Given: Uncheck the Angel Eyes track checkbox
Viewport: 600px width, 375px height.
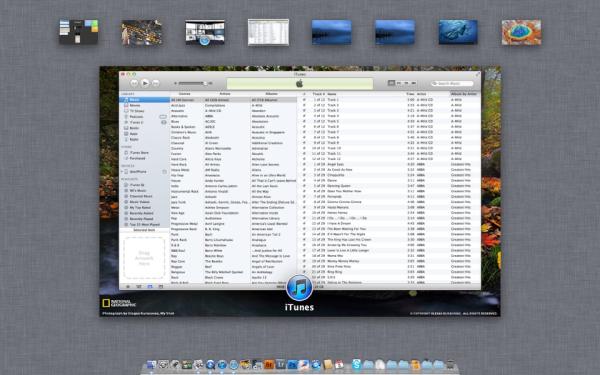Looking at the screenshot, I should [304, 164].
